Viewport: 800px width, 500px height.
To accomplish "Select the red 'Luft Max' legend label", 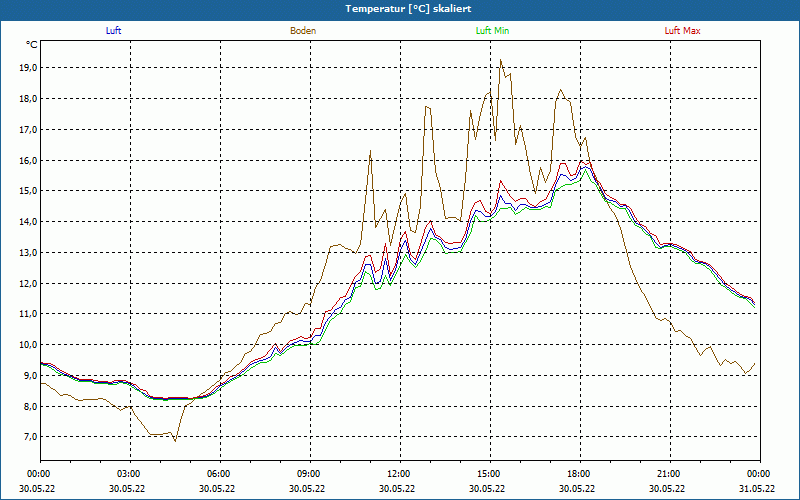I will 682,31.
